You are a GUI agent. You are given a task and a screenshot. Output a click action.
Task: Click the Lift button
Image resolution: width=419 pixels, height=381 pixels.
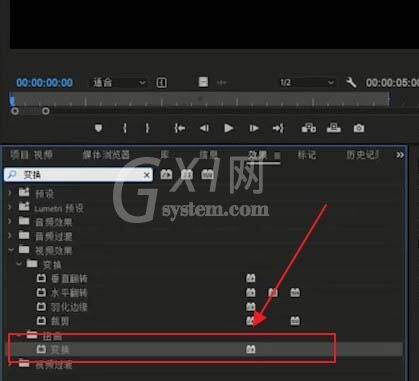(x=309, y=128)
